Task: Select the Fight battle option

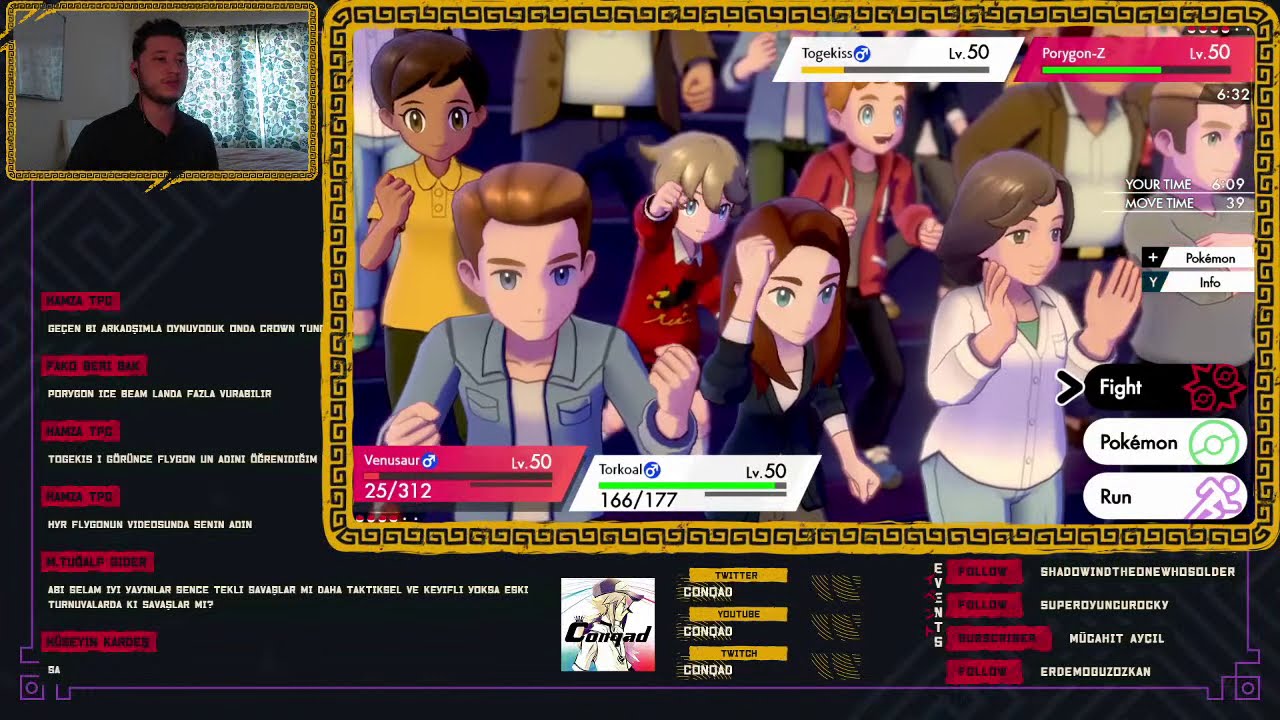Action: click(1165, 388)
